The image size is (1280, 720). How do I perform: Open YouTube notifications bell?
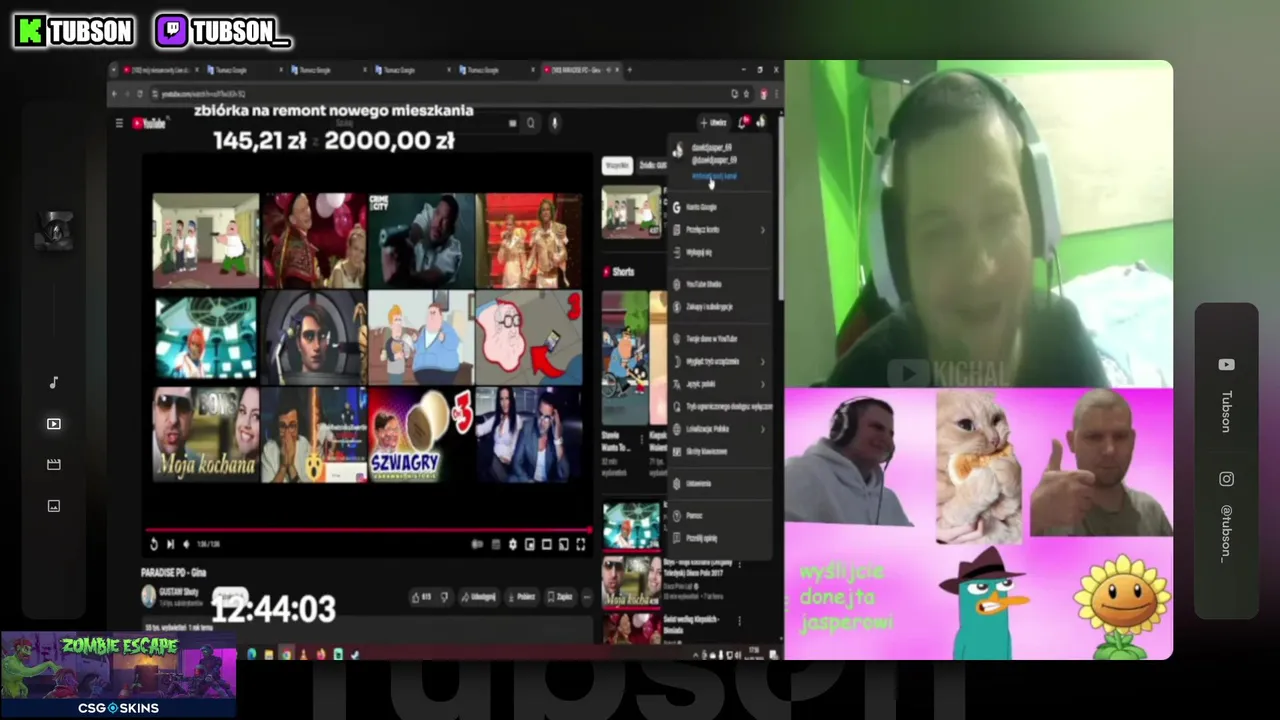743,122
